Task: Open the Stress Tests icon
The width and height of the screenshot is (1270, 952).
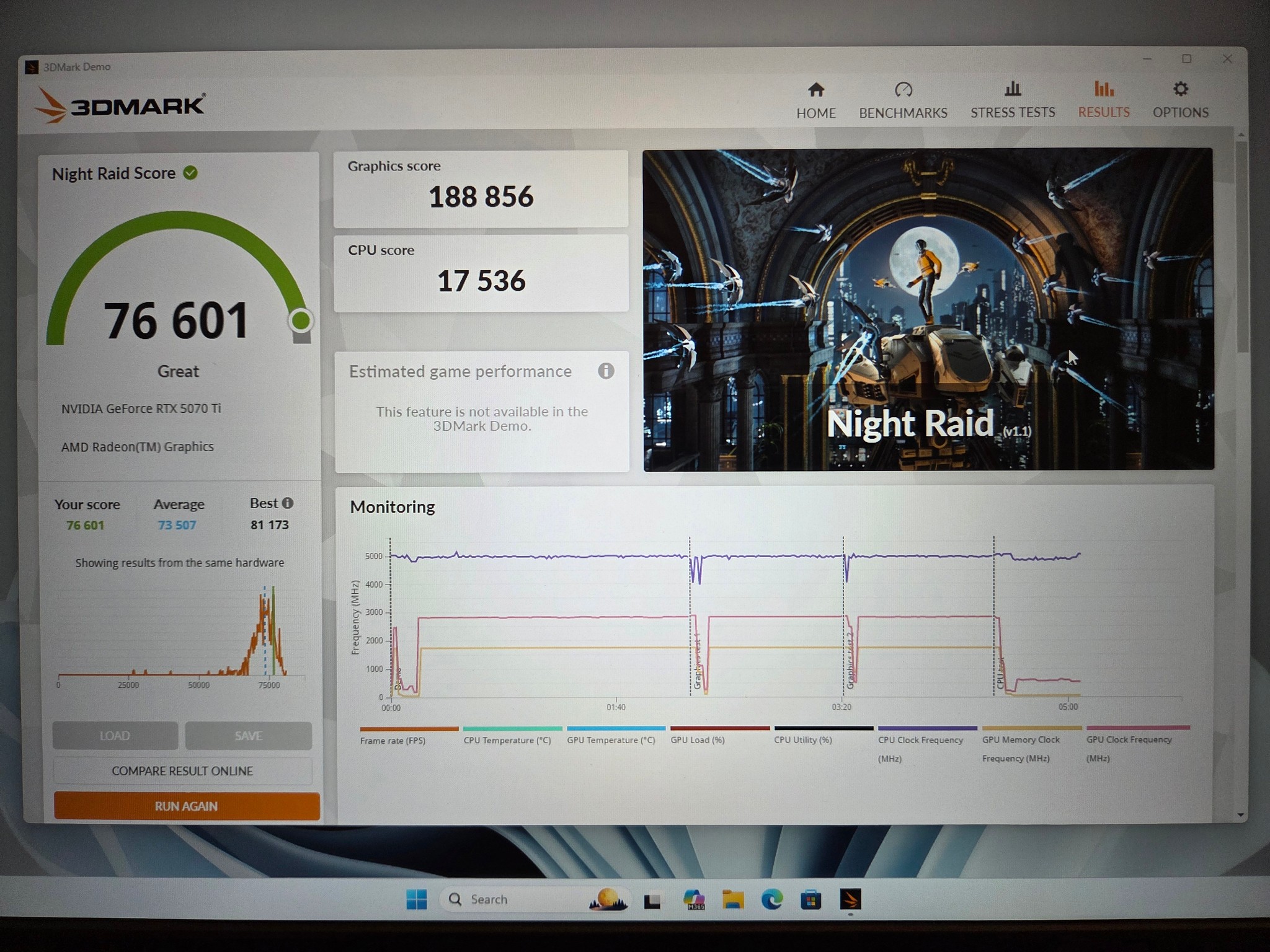Action: coord(1013,89)
